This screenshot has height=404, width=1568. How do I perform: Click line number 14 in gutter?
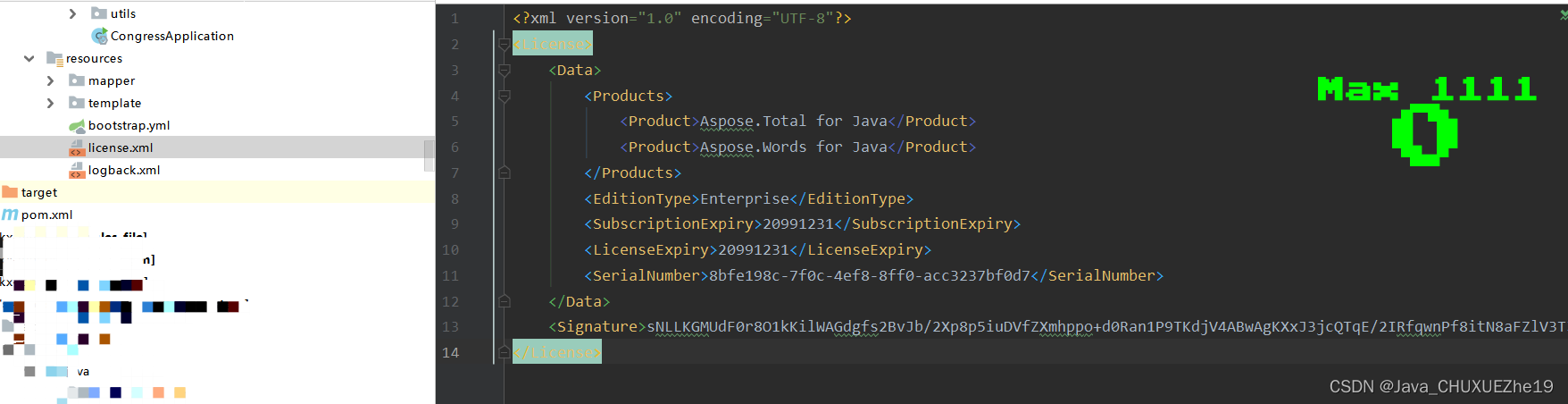pos(451,352)
